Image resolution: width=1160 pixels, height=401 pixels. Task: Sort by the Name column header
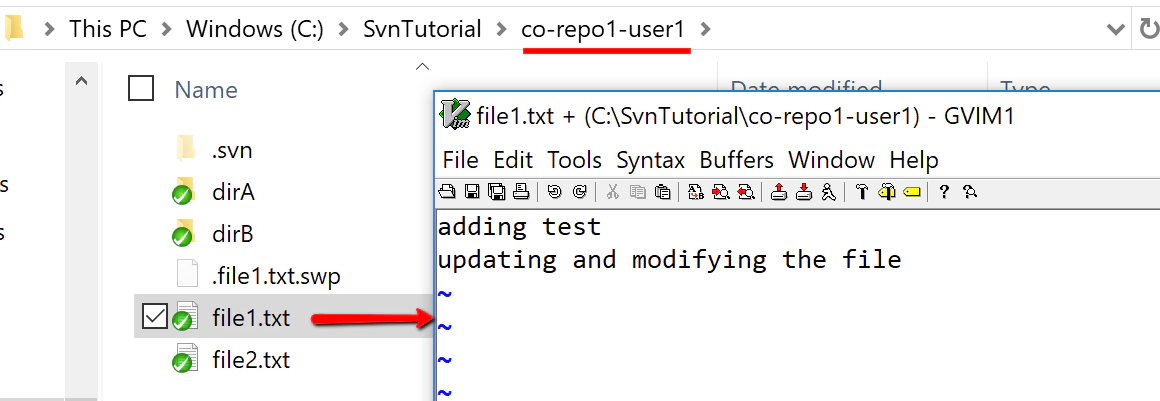click(206, 90)
